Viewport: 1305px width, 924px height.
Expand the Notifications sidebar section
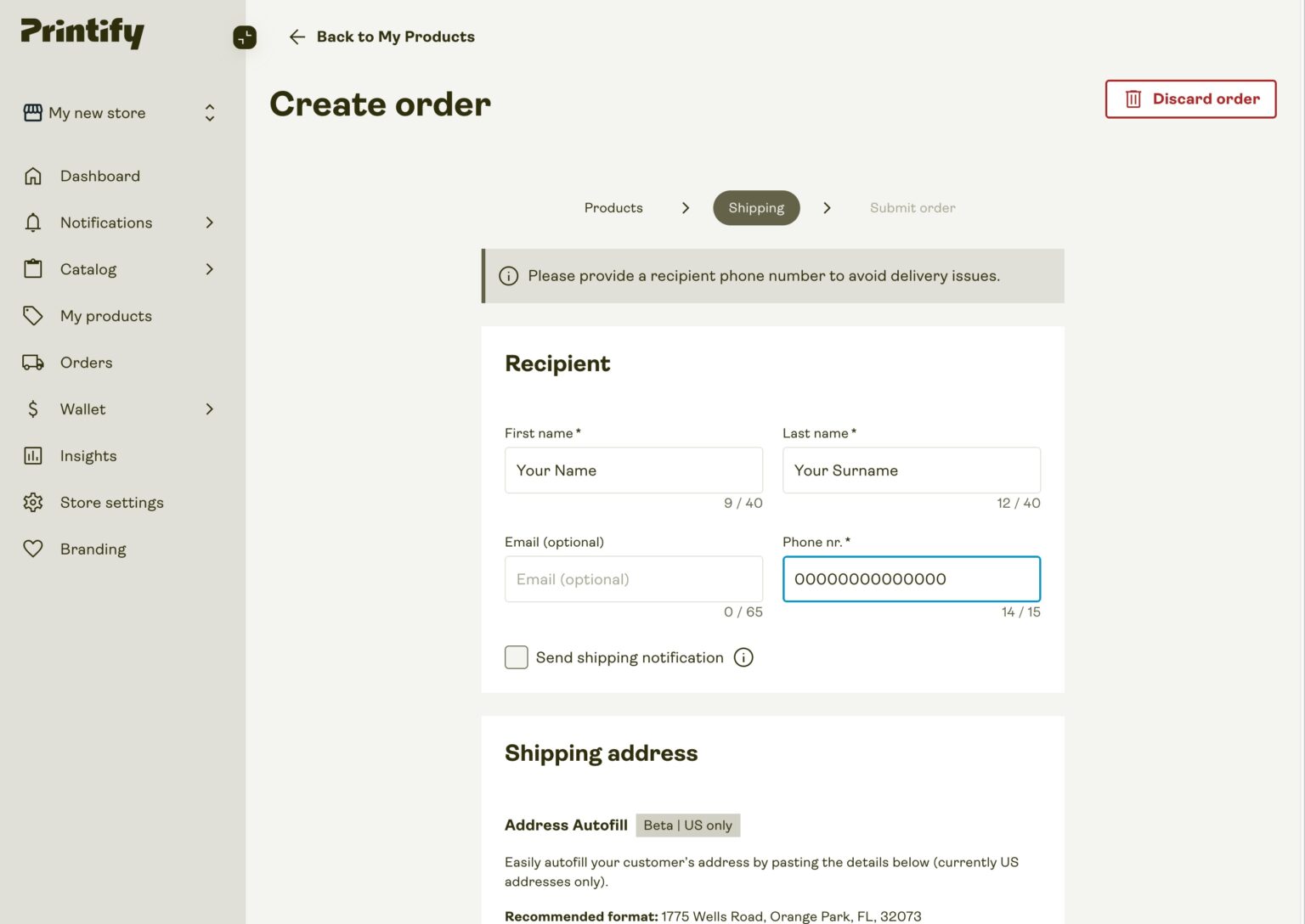pyautogui.click(x=209, y=223)
